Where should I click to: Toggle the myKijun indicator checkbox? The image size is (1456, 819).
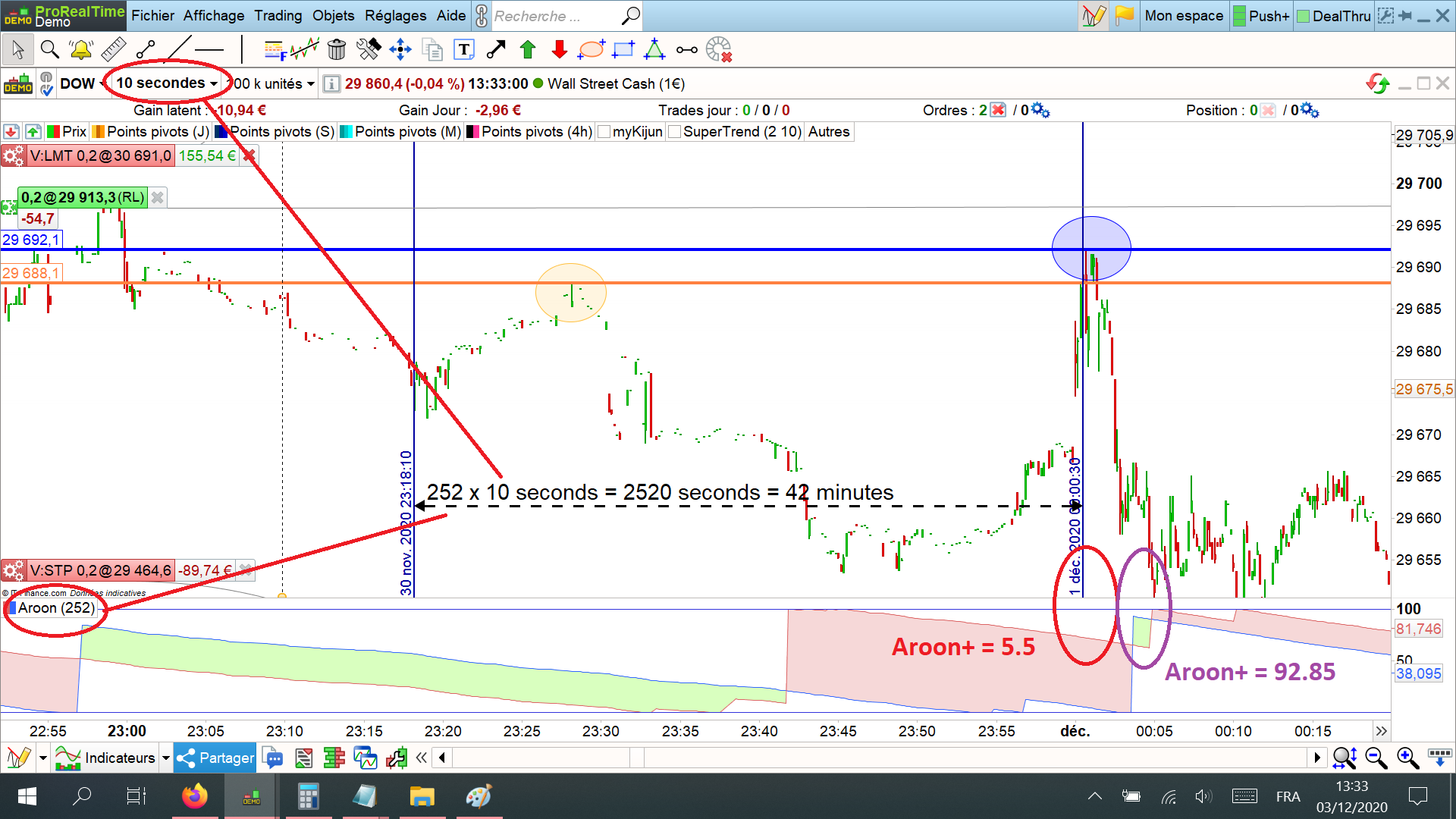tap(604, 132)
